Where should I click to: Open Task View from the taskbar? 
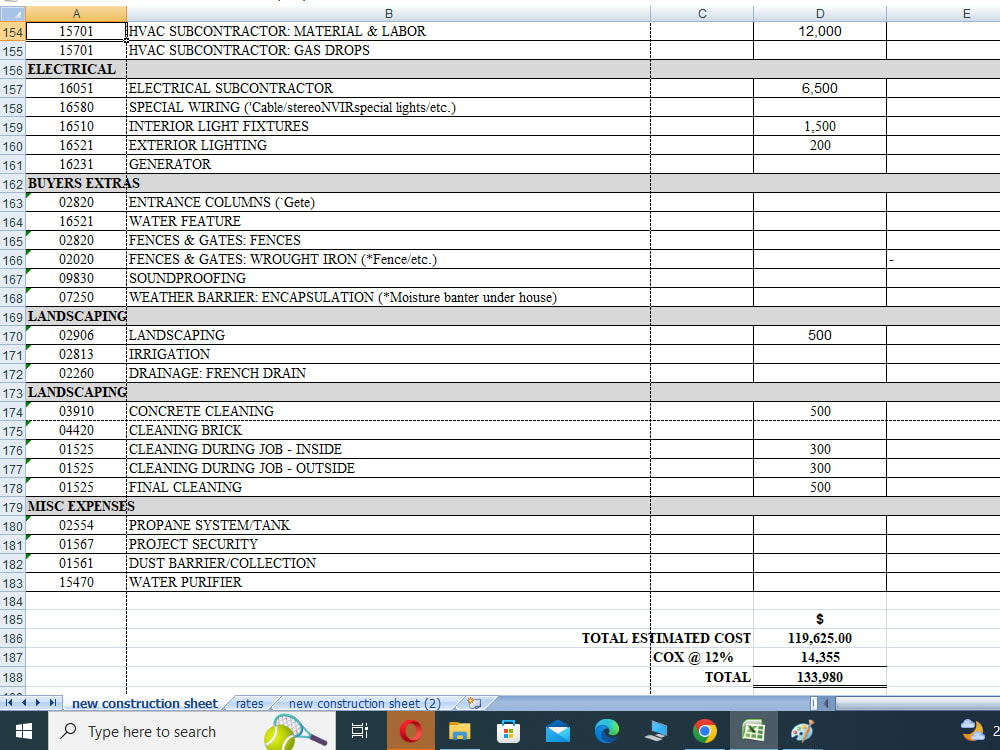click(360, 731)
